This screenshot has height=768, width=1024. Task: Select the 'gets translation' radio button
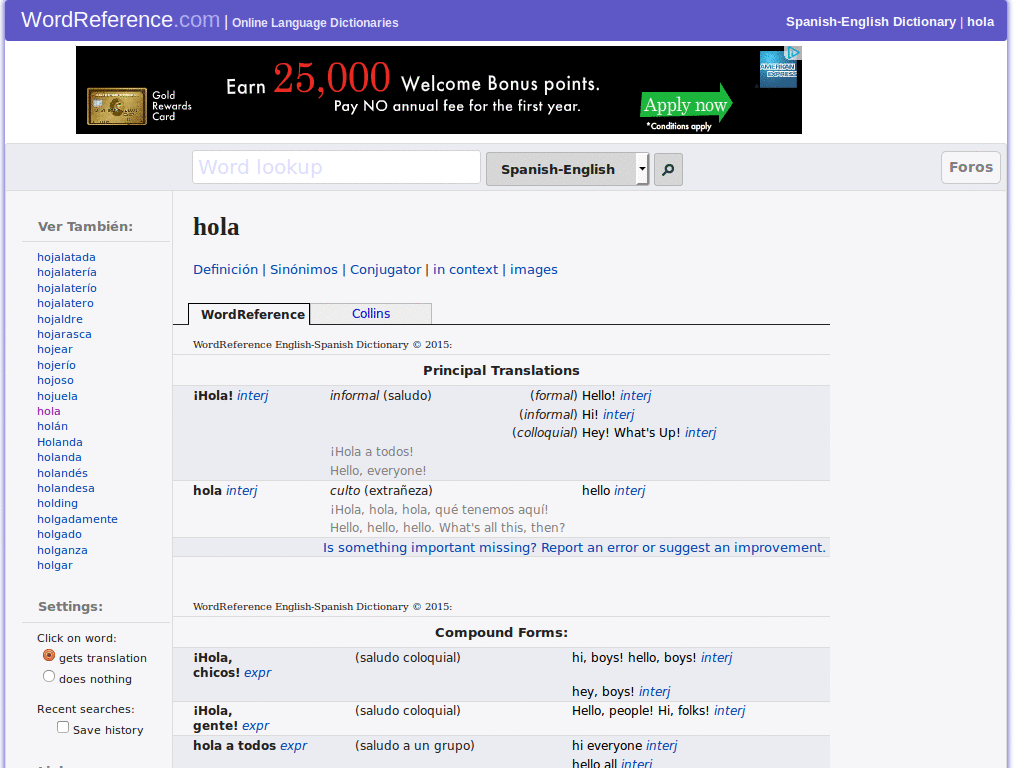(x=49, y=655)
